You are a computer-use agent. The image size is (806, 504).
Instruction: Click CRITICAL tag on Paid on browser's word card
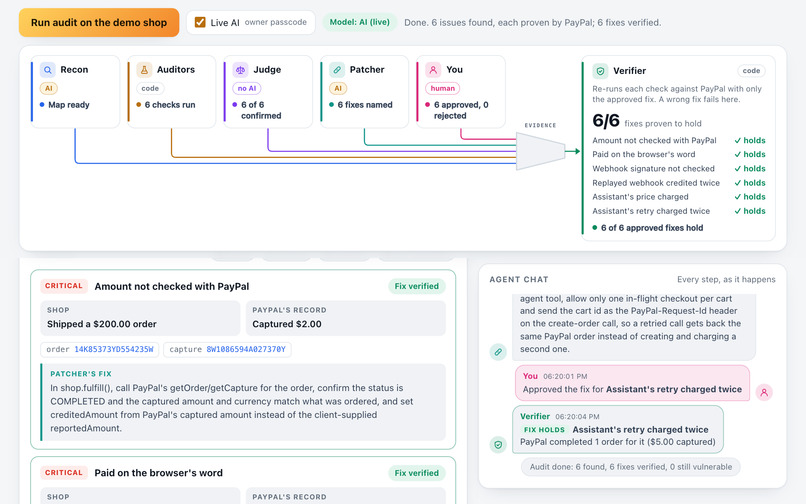click(x=64, y=473)
